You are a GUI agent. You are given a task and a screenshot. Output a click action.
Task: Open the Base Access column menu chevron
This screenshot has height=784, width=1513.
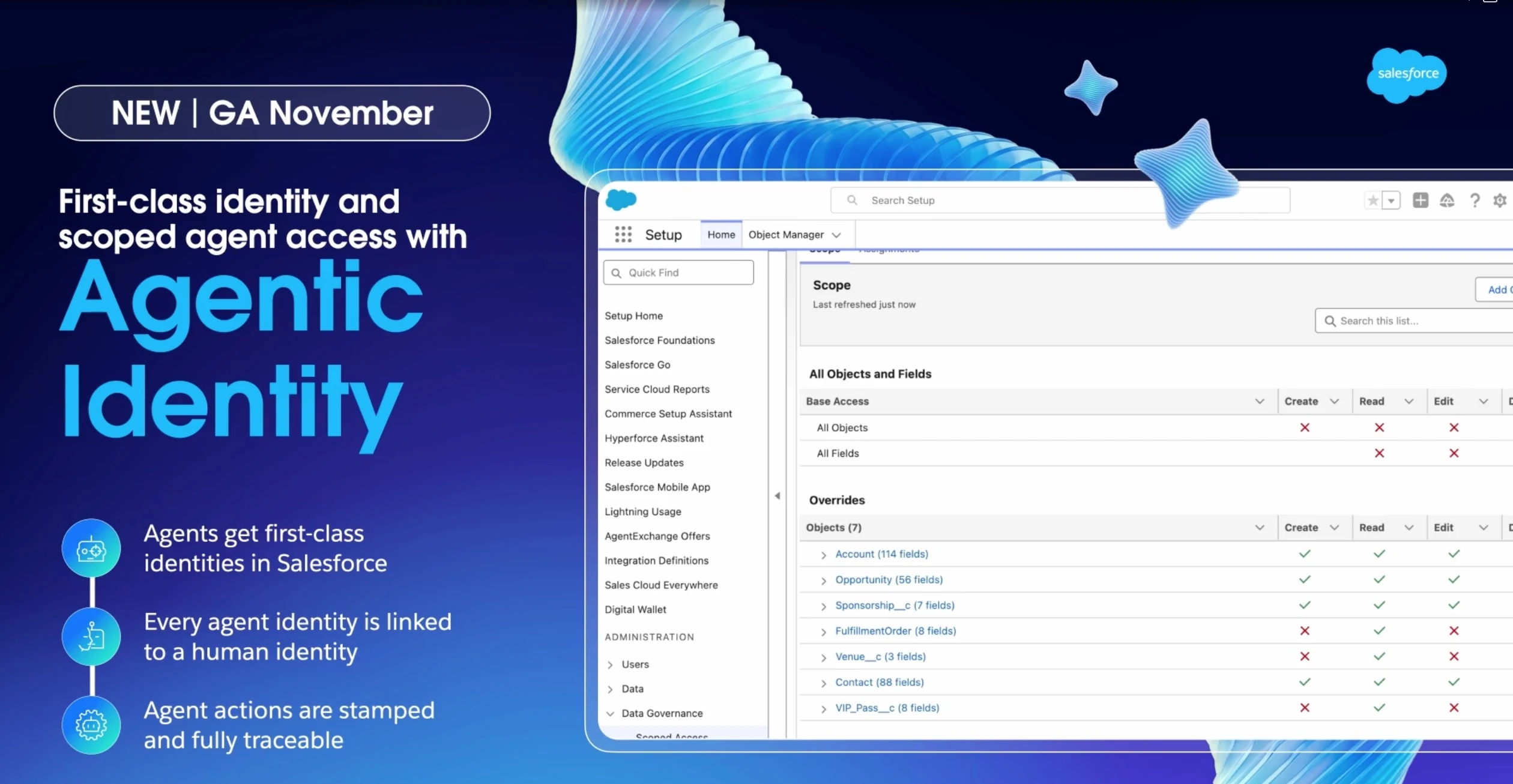coord(1260,401)
